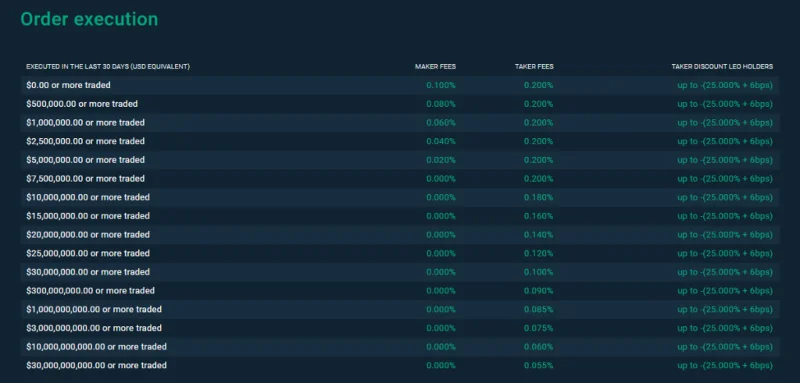Viewport: 800px width, 383px height.
Task: Select the '$15,000,000.00 or more traded' row label
Action: tap(88, 216)
